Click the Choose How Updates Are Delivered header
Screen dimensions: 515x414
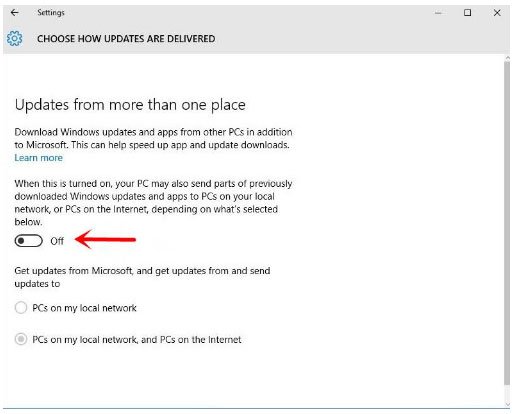coord(126,39)
